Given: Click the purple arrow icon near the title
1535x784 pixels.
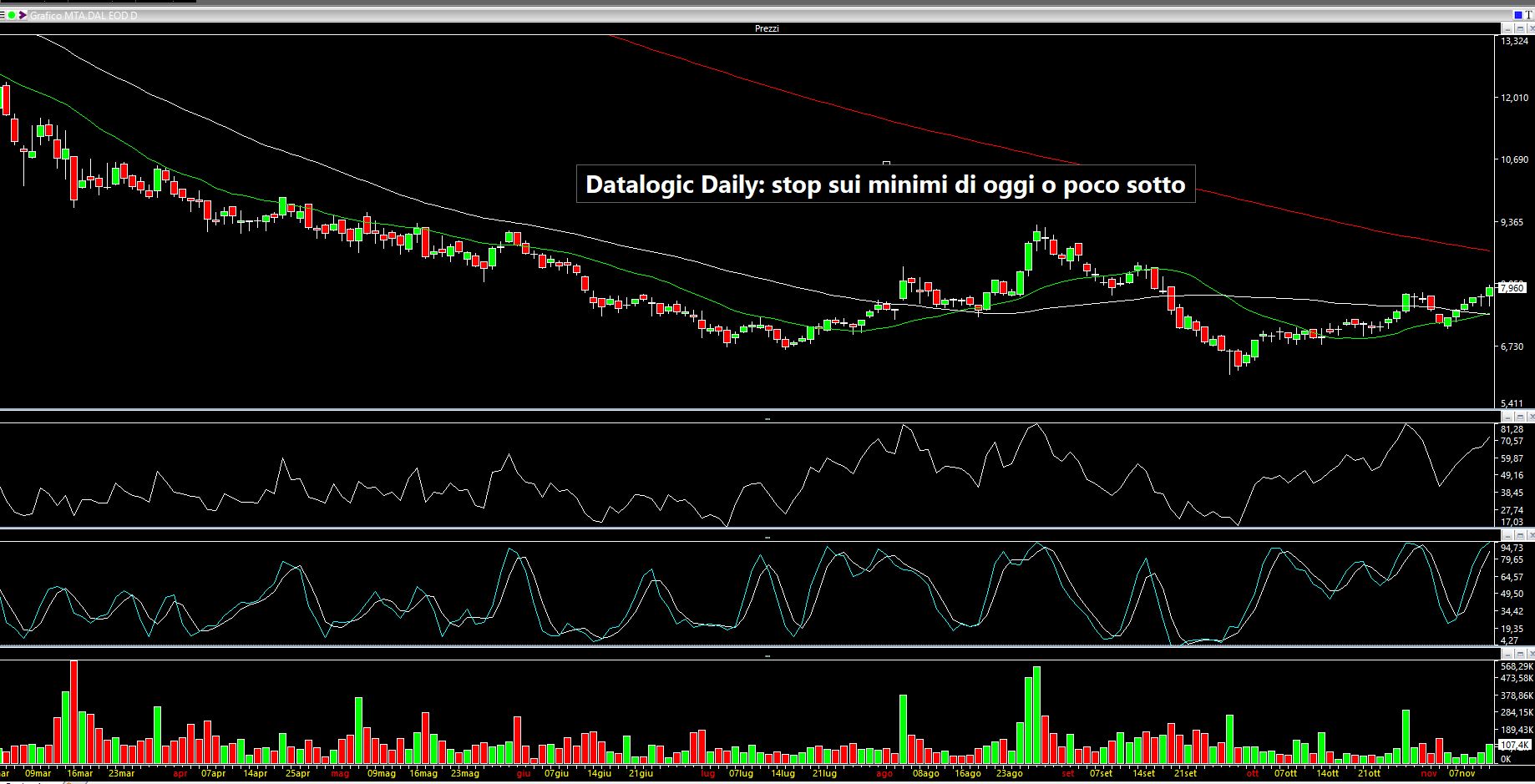Looking at the screenshot, I should click(22, 15).
